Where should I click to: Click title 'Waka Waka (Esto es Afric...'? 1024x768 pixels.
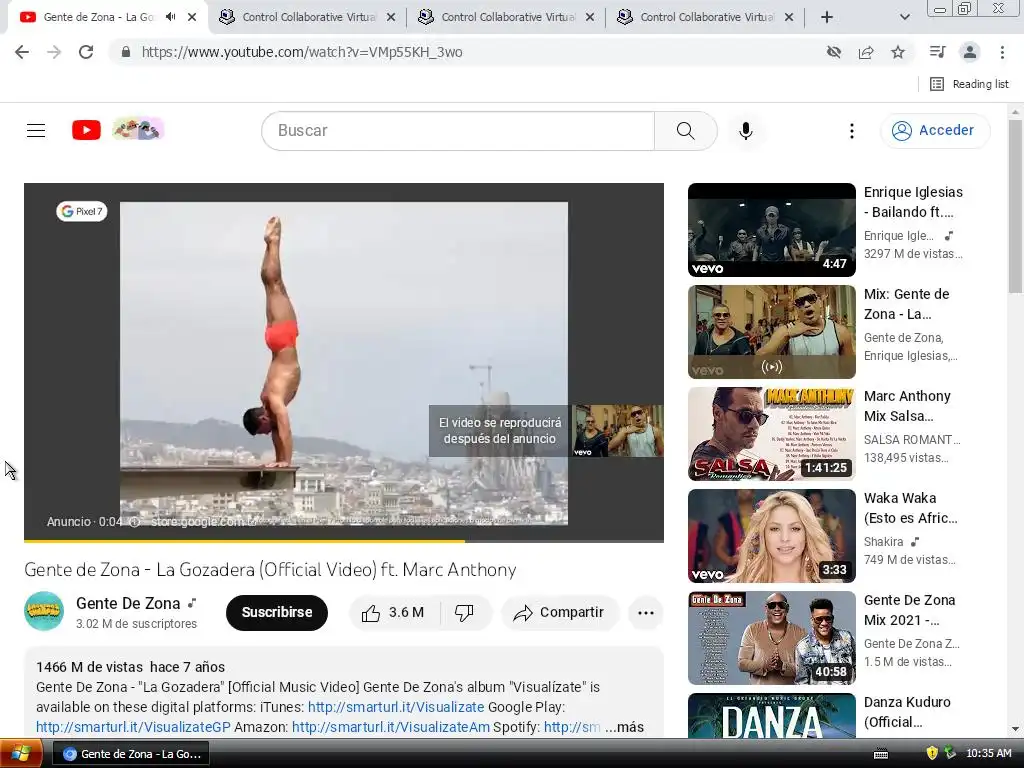tap(910, 508)
